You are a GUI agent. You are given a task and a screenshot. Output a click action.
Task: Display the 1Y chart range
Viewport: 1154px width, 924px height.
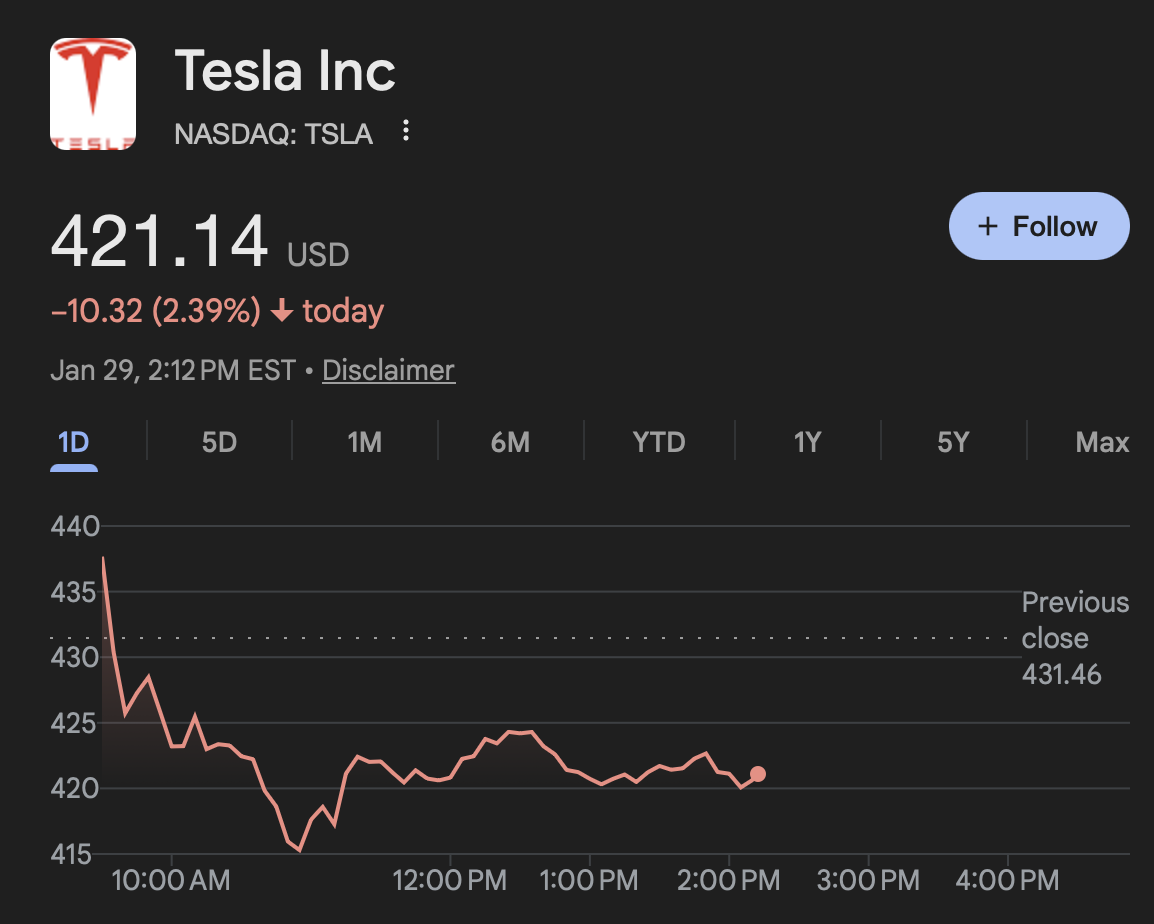pos(807,442)
